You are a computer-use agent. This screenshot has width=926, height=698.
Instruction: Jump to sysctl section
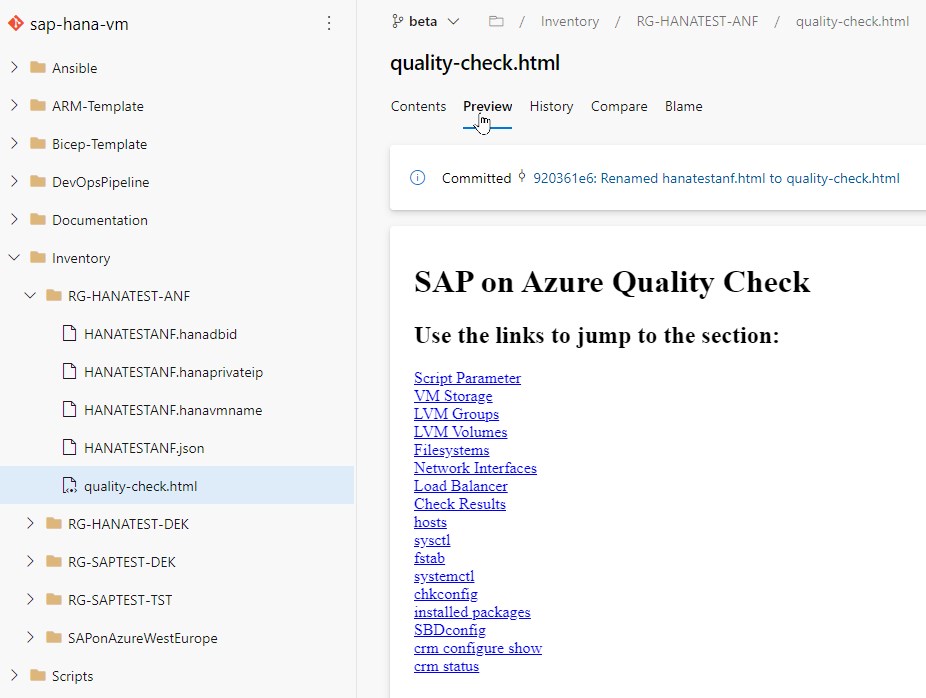coord(432,540)
